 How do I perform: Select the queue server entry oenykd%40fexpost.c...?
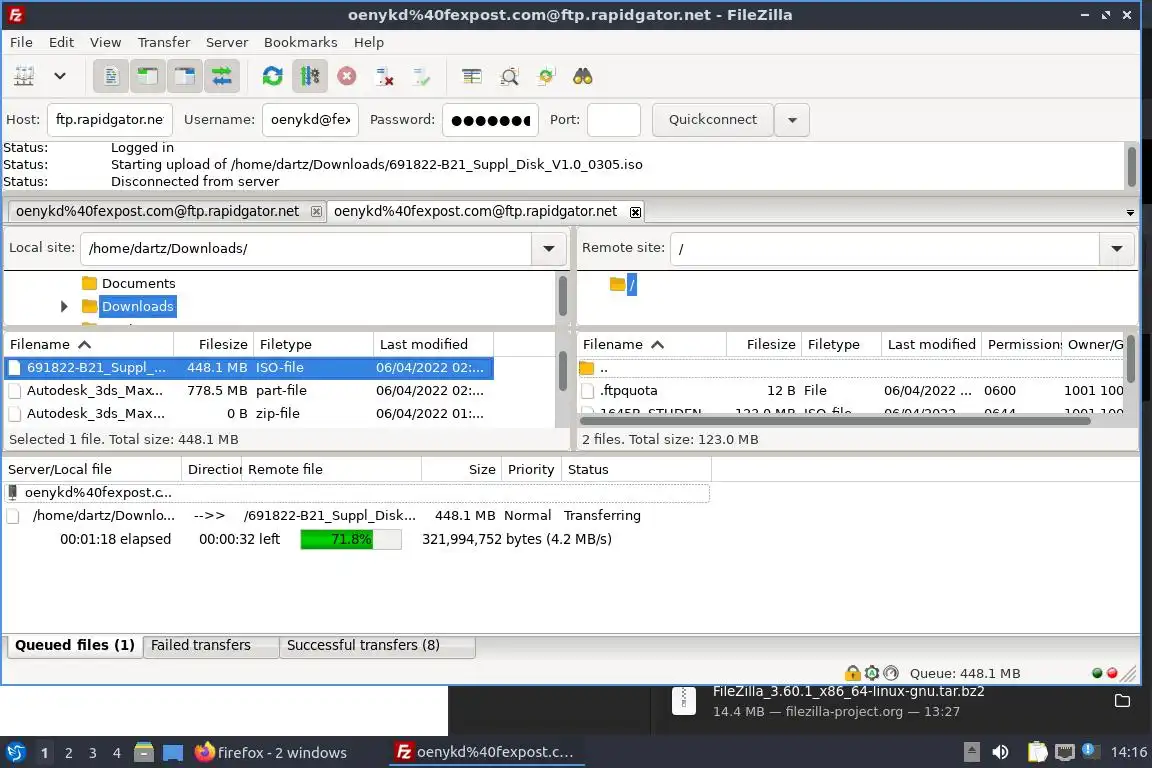357,493
